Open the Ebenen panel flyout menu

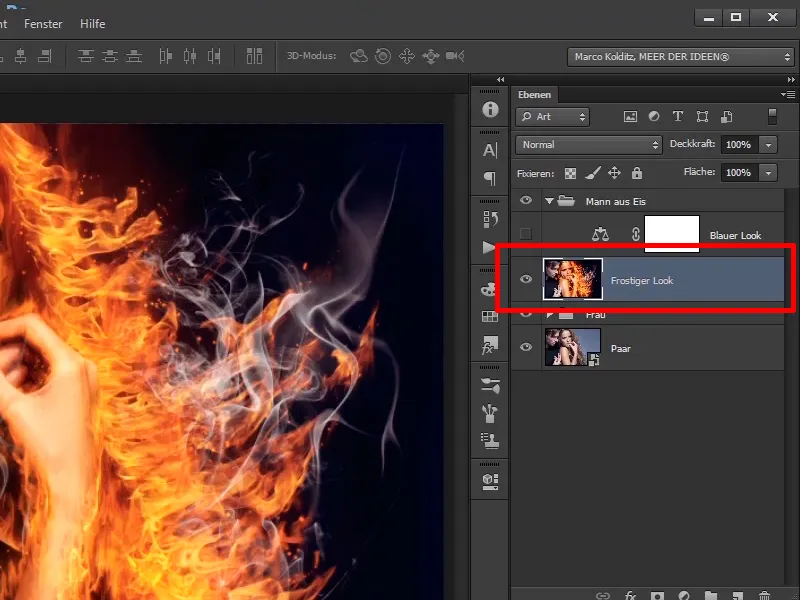pyautogui.click(x=788, y=94)
